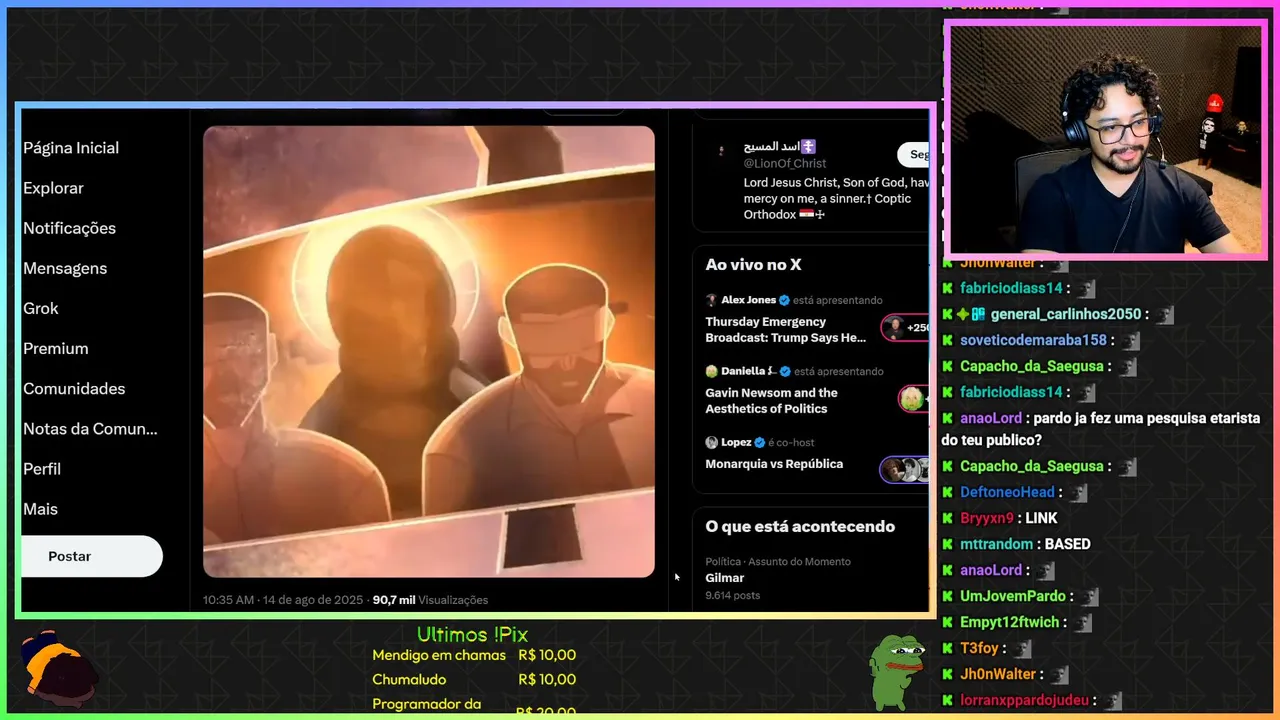
Task: Open Notas da Comunidade sidebar item
Action: tap(90, 428)
